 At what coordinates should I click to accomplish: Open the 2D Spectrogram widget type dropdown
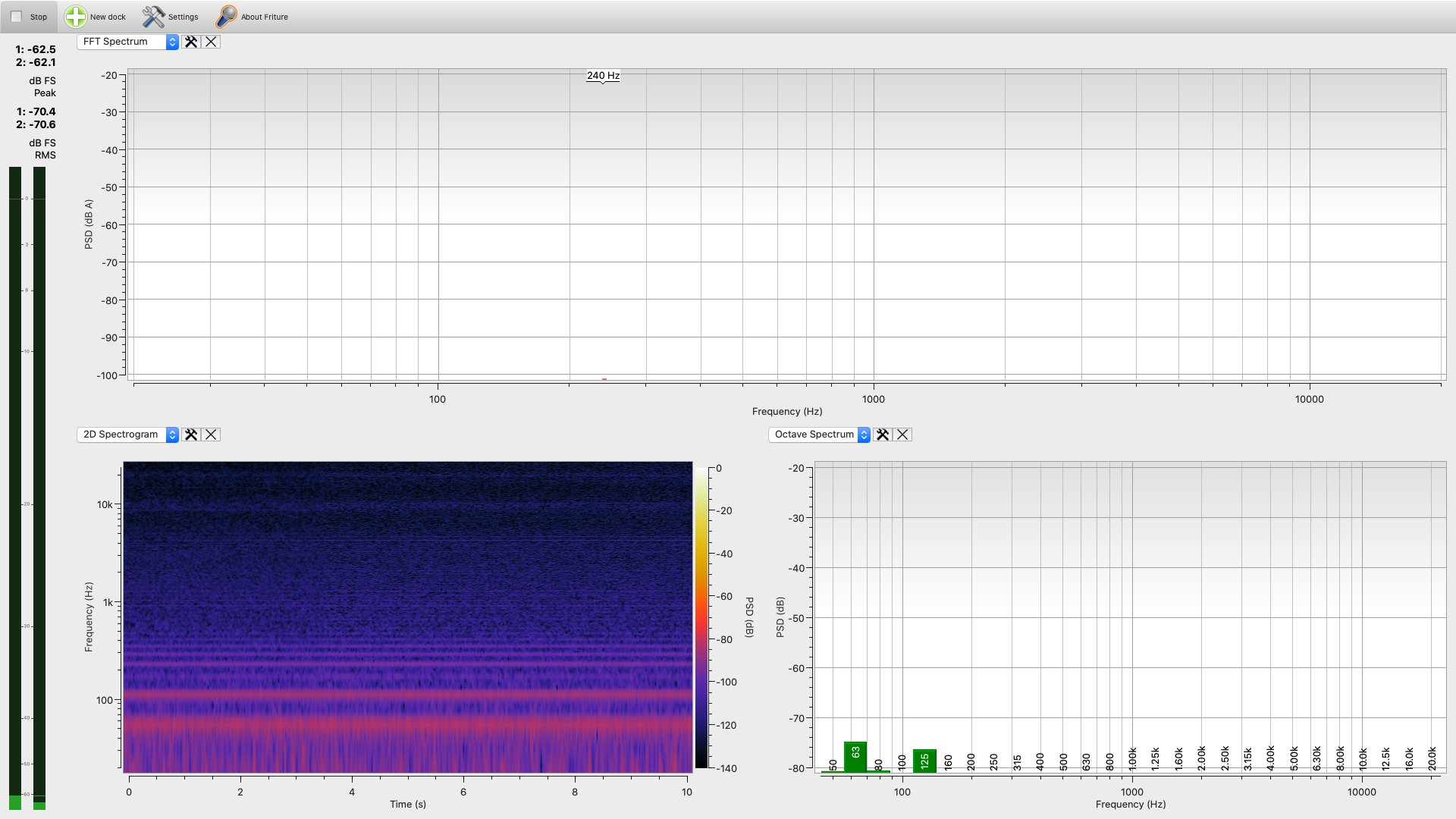127,435
